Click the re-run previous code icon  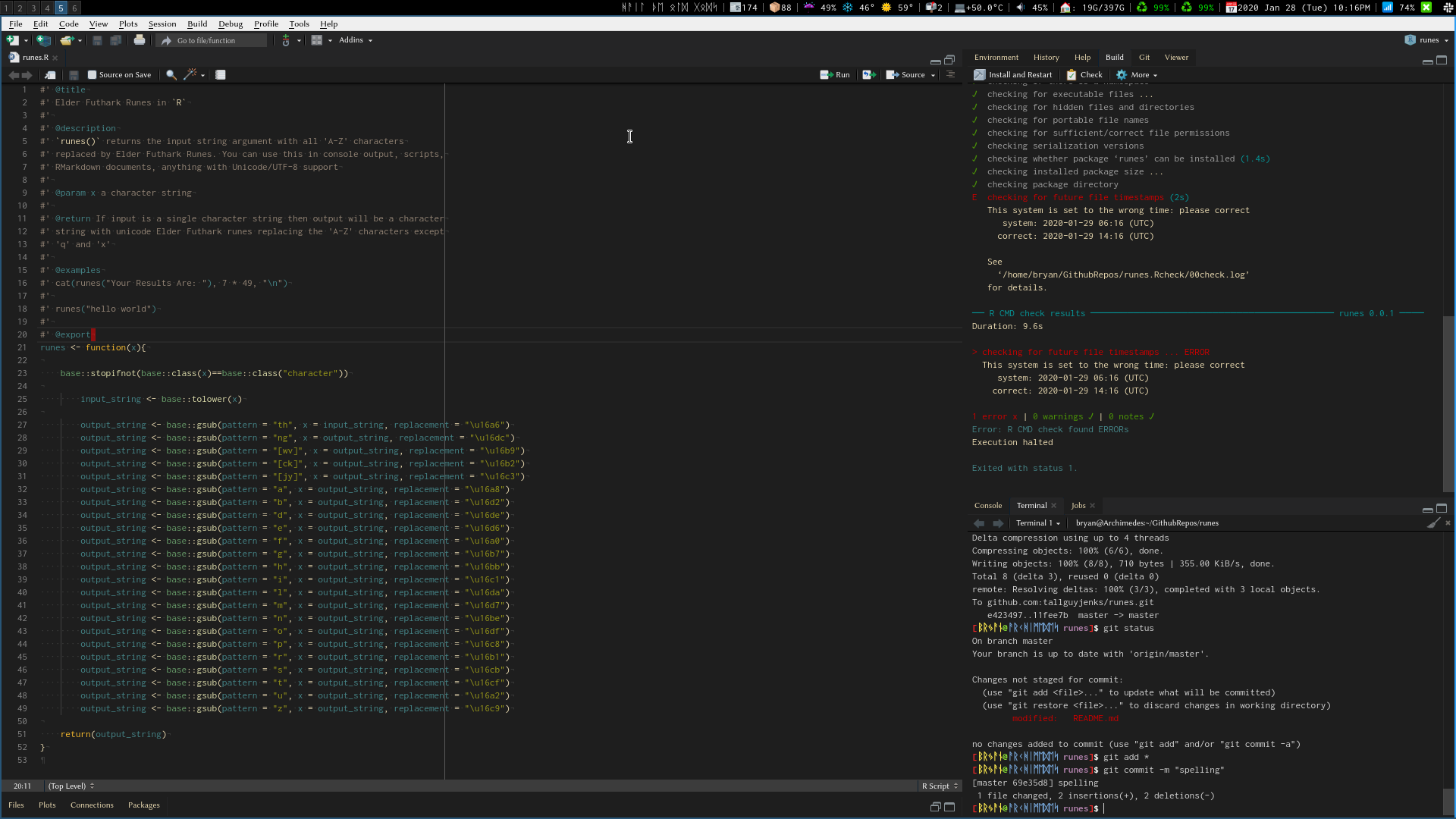pos(869,75)
